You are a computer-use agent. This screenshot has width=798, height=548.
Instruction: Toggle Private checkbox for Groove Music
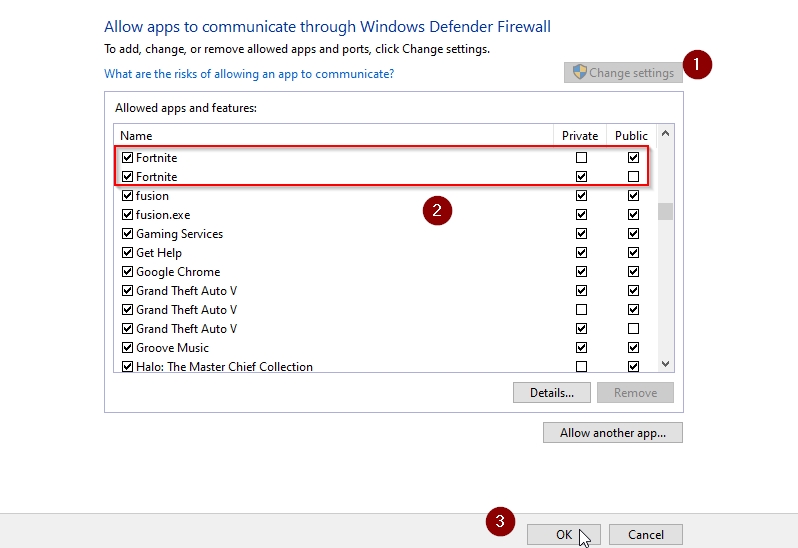pyautogui.click(x=581, y=348)
